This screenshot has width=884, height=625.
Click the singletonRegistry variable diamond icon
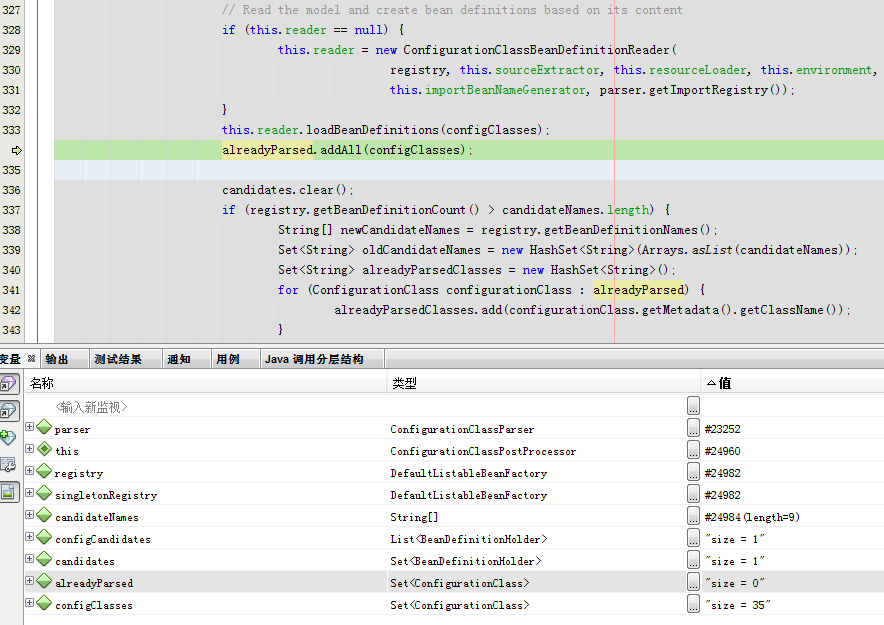tap(44, 493)
